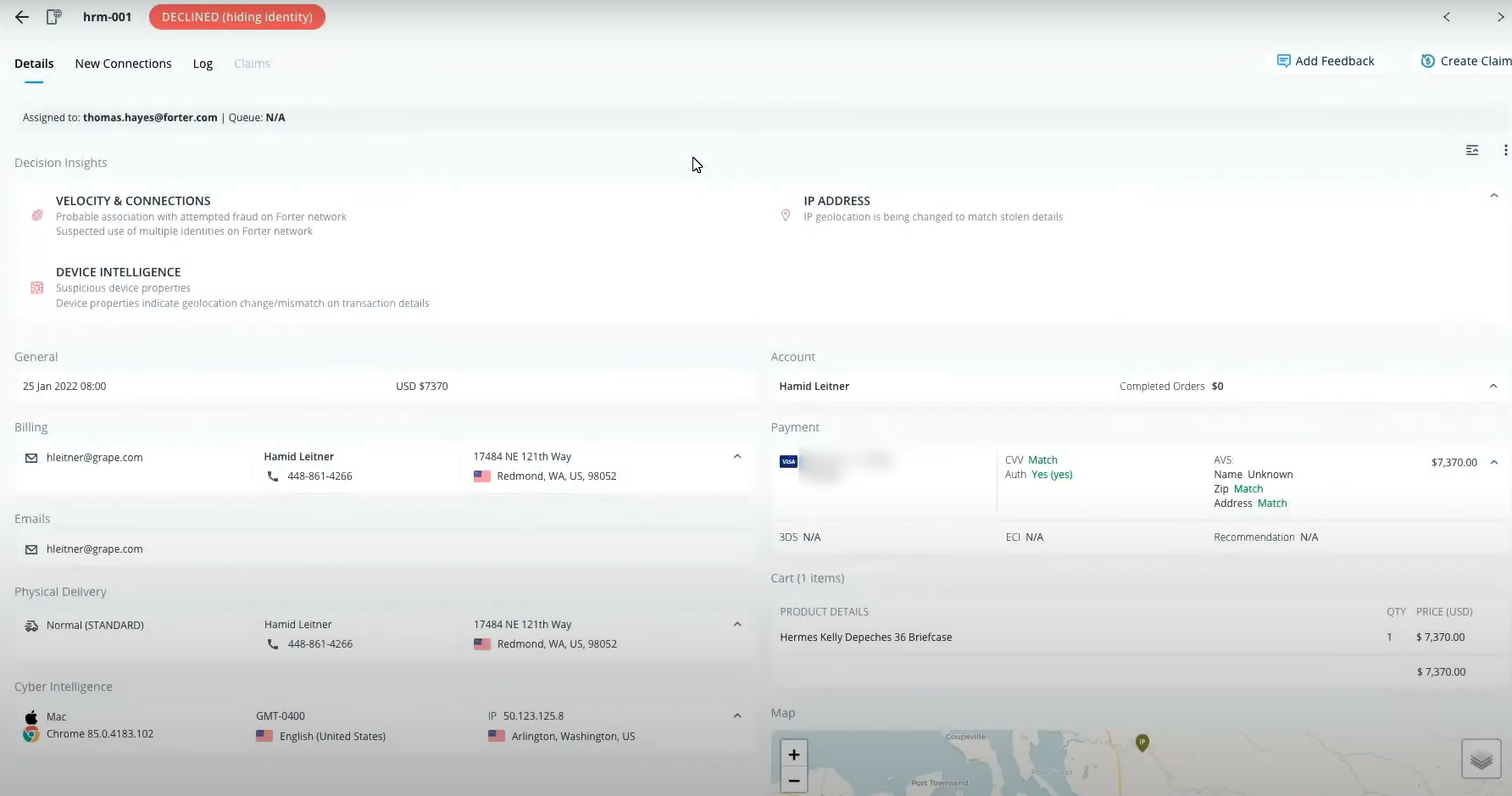Click the Emails section envelope icon
The width and height of the screenshot is (1512, 796).
click(x=31, y=549)
